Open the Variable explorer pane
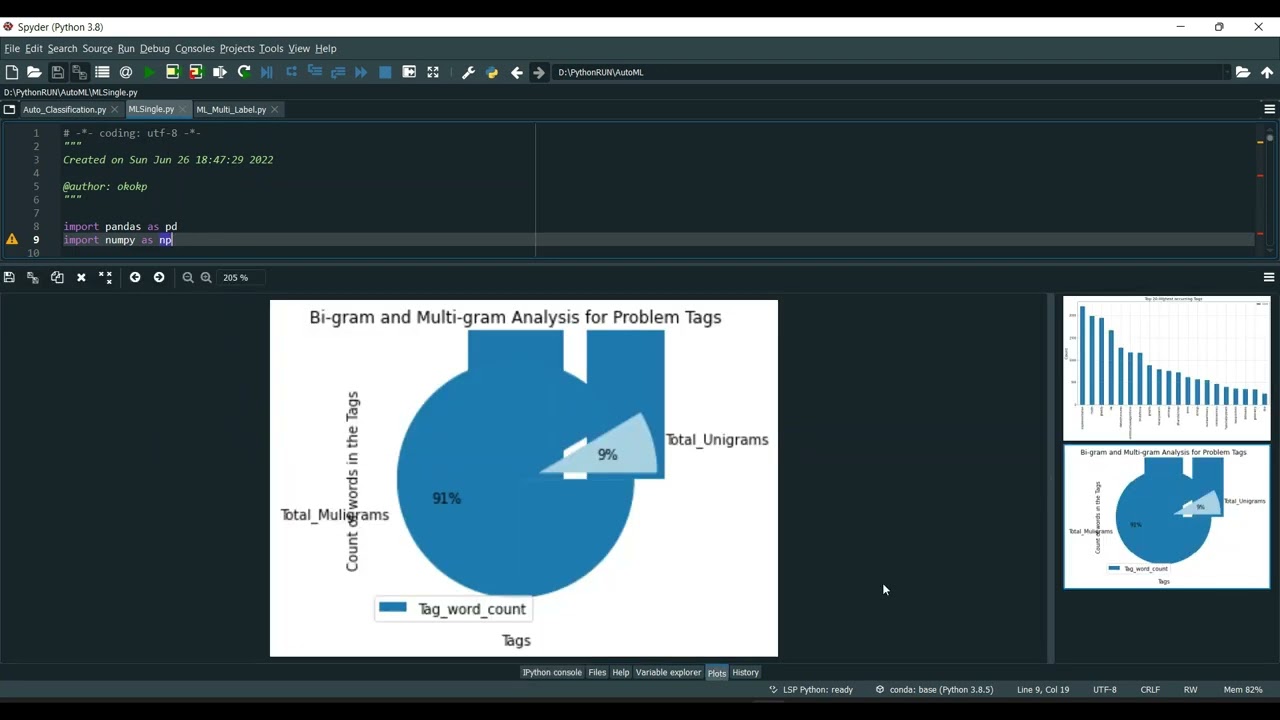 pos(668,673)
